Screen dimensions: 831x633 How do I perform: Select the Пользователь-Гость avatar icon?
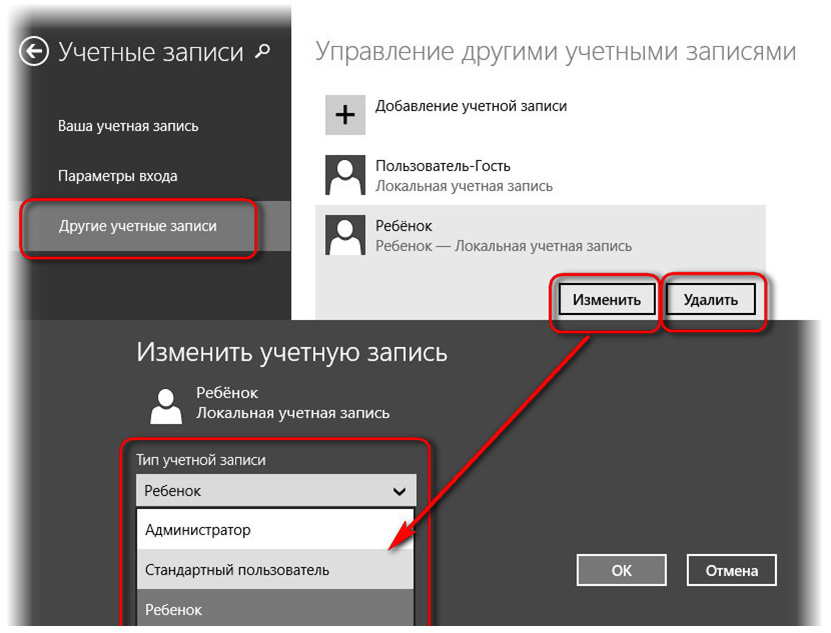tap(345, 175)
